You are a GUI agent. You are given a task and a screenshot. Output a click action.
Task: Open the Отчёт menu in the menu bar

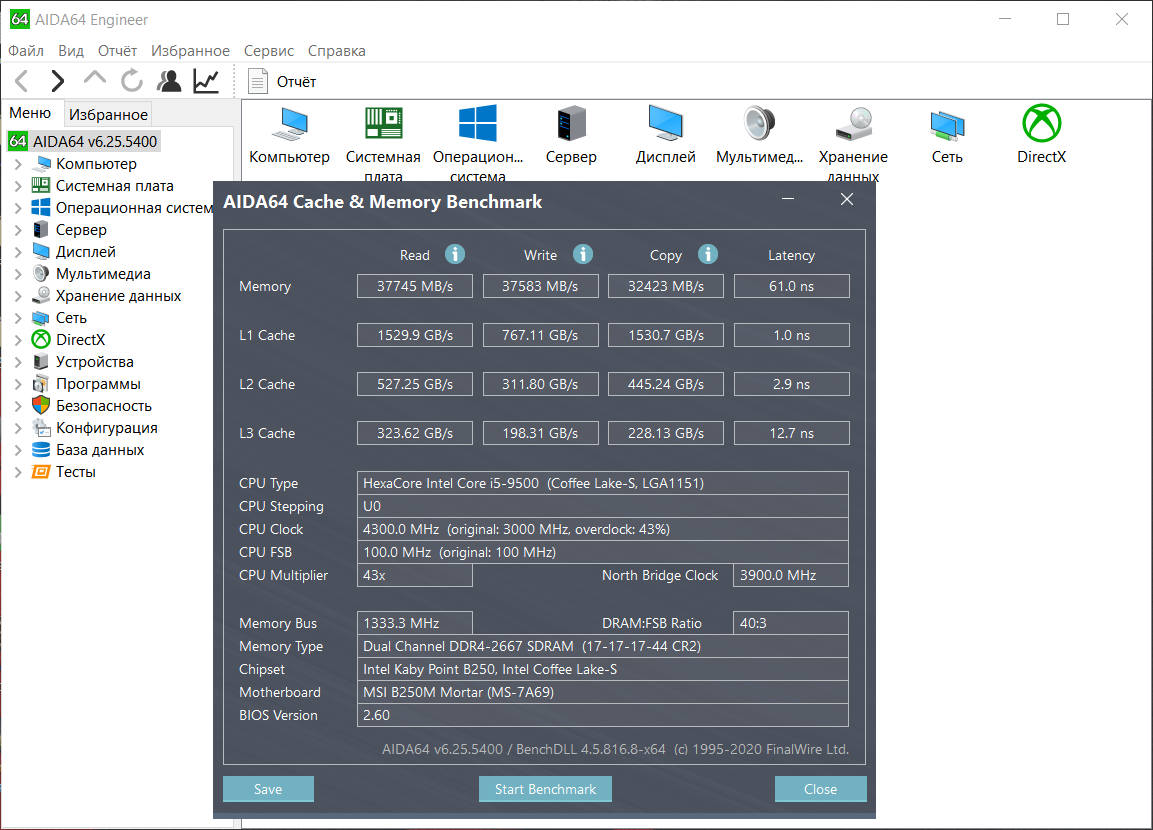(x=118, y=51)
